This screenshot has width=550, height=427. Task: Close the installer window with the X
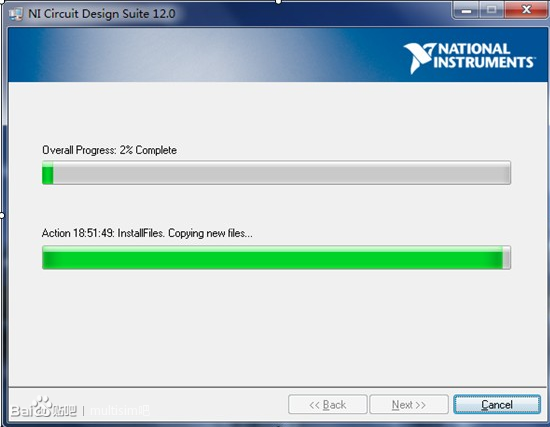[526, 10]
